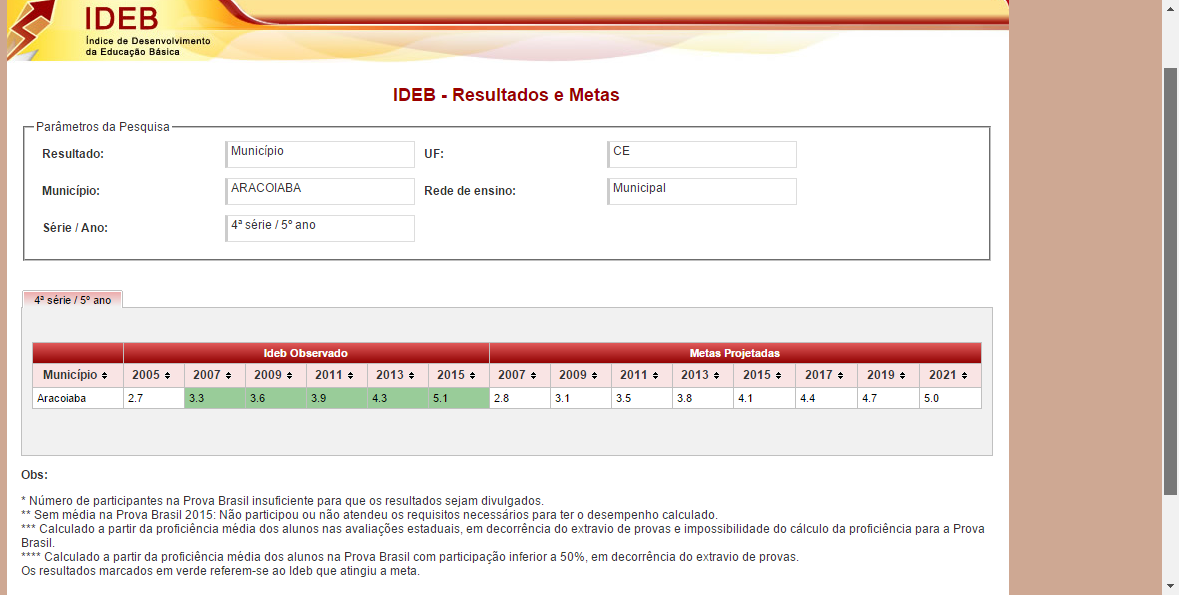Sort table by Município column

(x=77, y=375)
